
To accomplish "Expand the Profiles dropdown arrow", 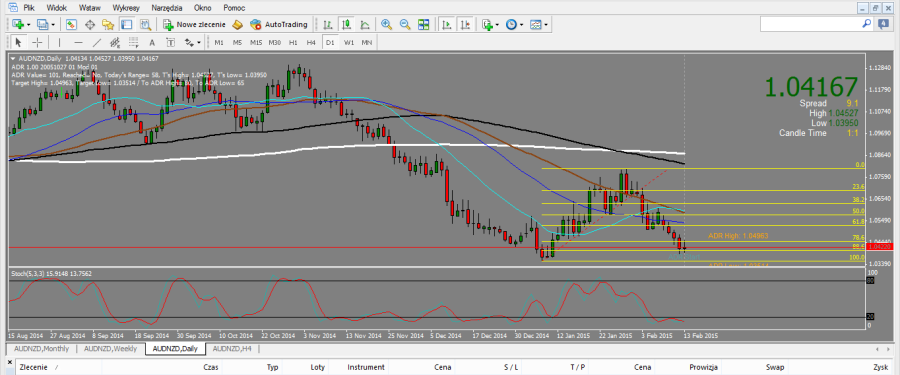I will click(x=53, y=25).
